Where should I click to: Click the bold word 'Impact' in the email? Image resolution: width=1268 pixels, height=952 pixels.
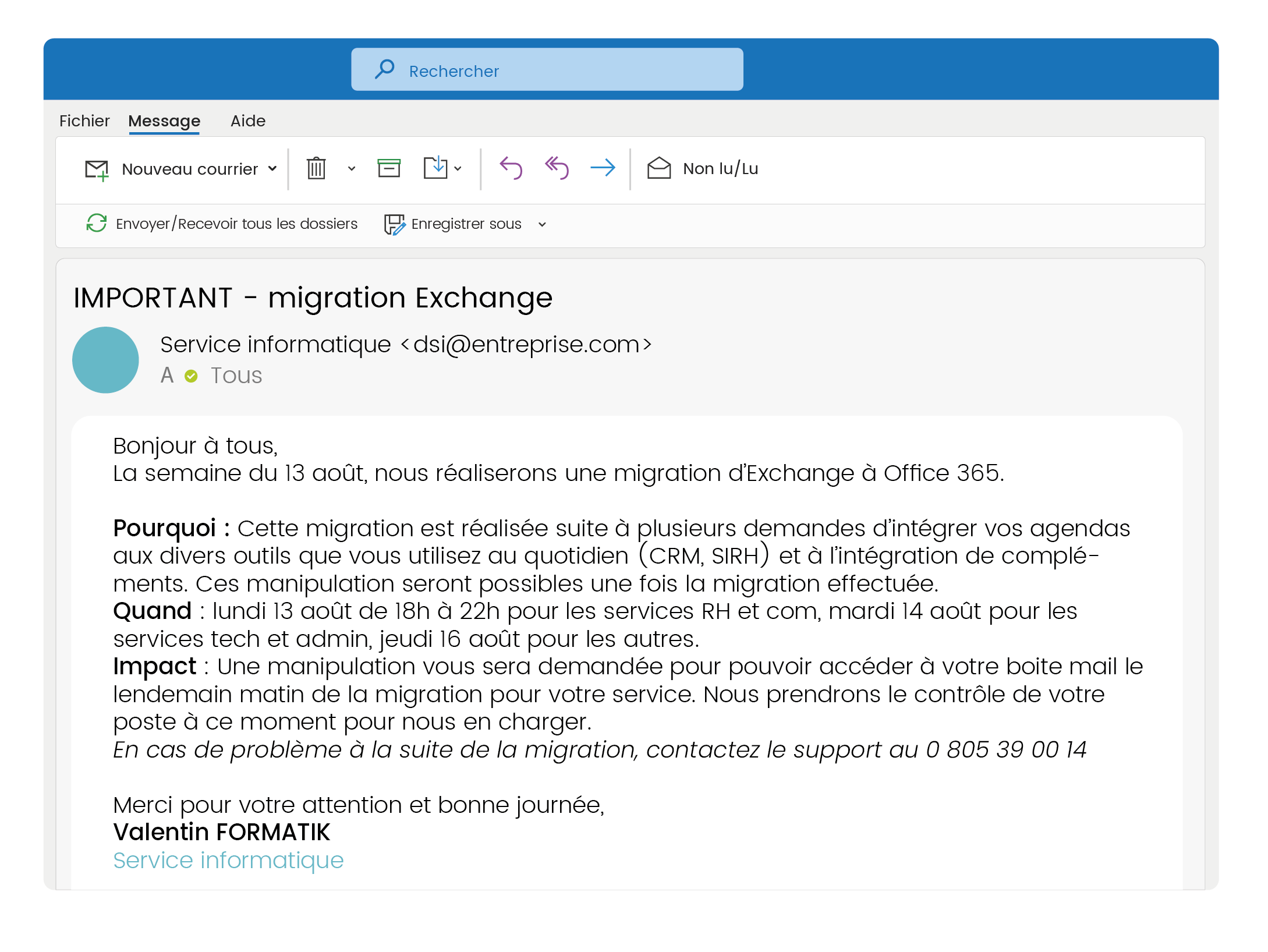(x=154, y=667)
